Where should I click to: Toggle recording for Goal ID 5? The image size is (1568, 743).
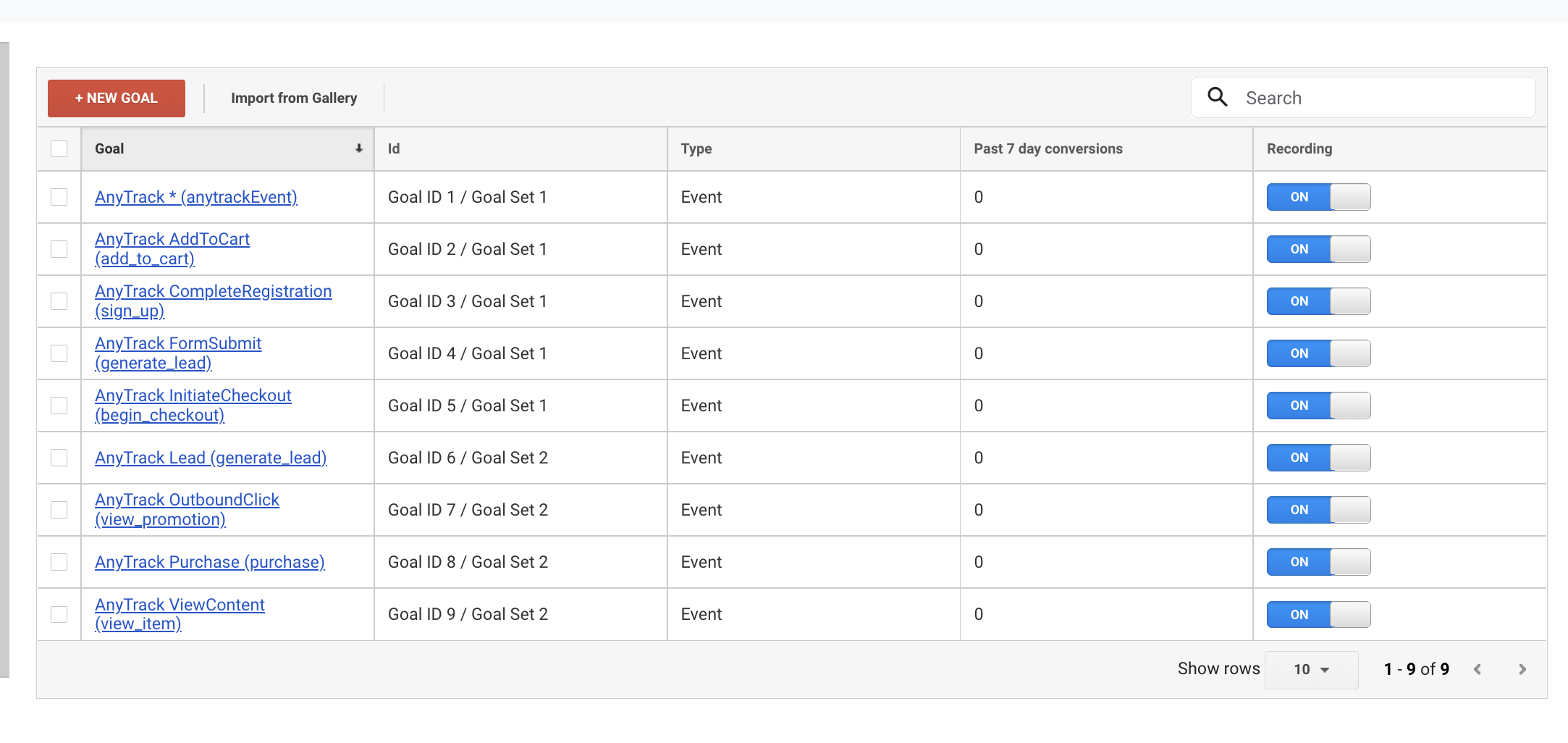[1318, 406]
